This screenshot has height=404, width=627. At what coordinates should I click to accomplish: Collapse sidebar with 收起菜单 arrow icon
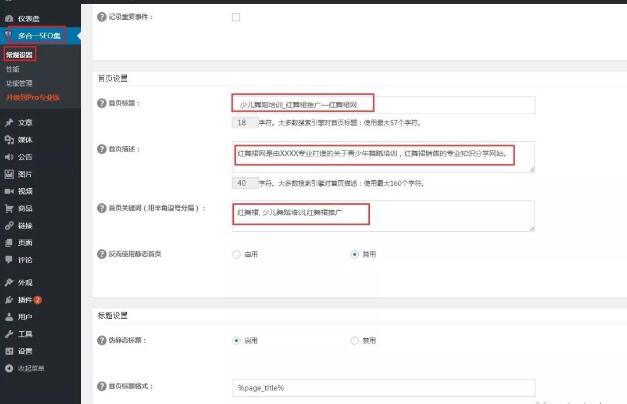pos(9,368)
